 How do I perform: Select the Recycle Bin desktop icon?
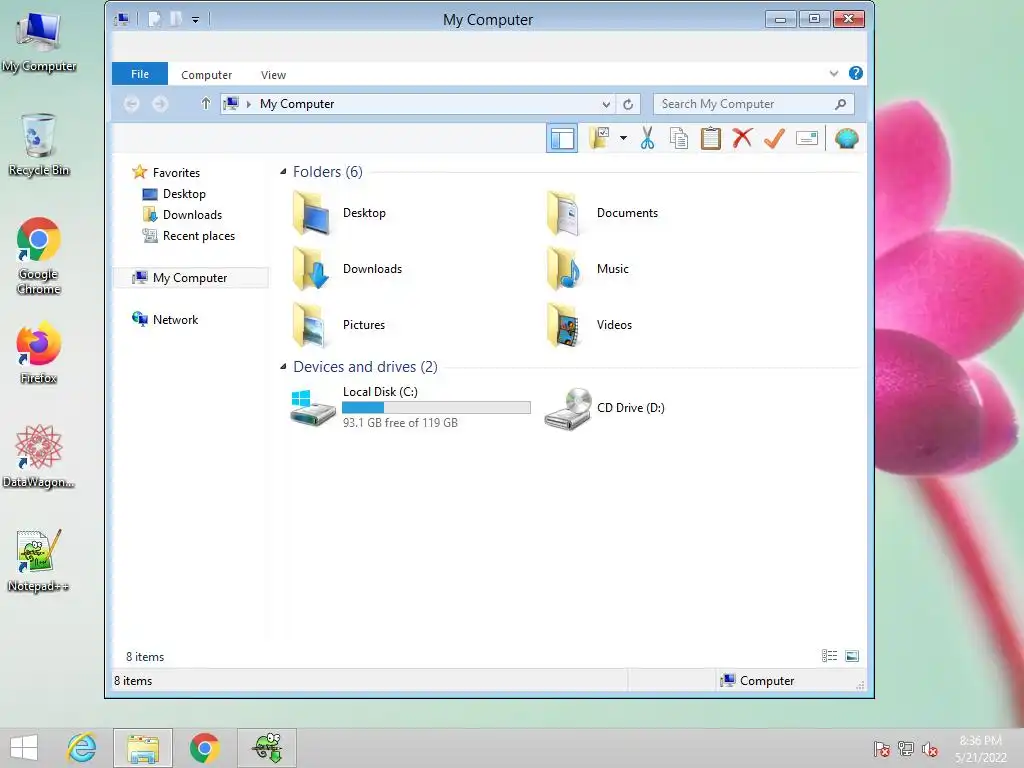[x=39, y=145]
